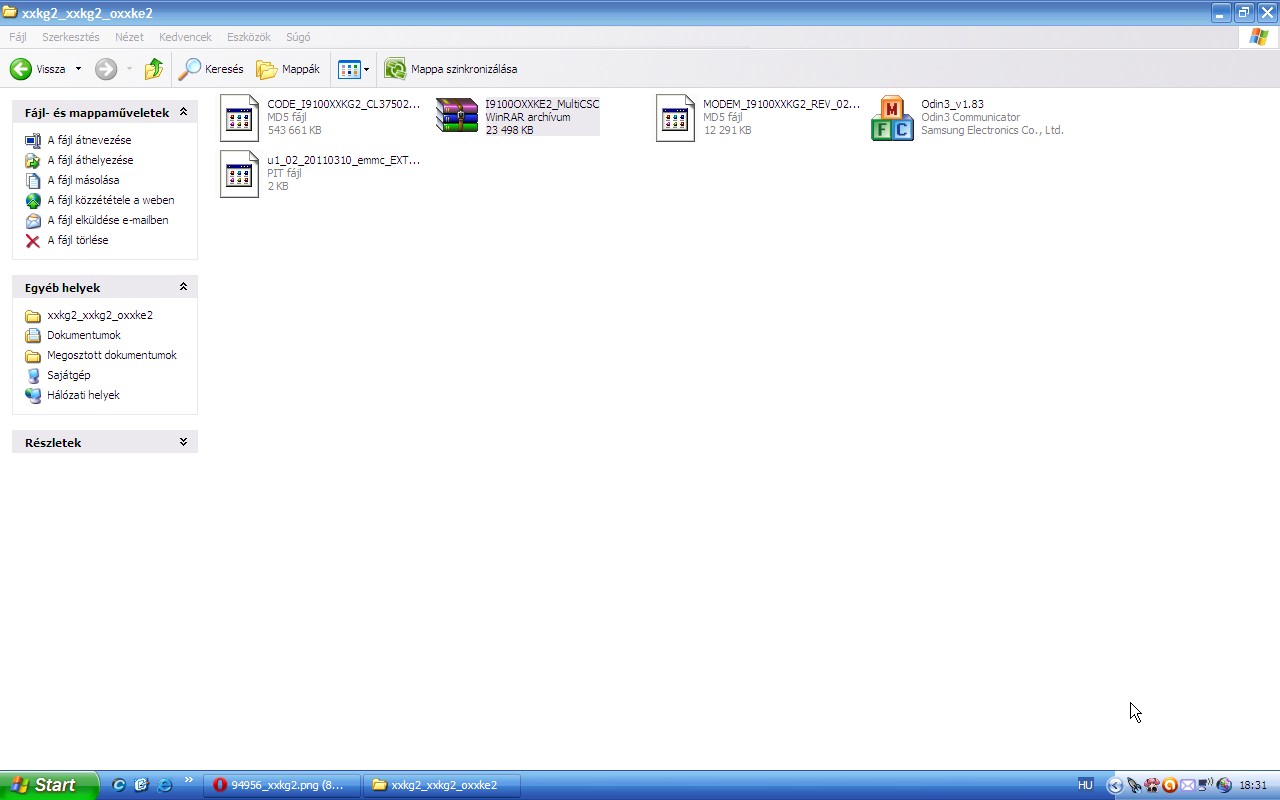The image size is (1280, 800).
Task: Open the view mode dropdown
Action: point(353,69)
